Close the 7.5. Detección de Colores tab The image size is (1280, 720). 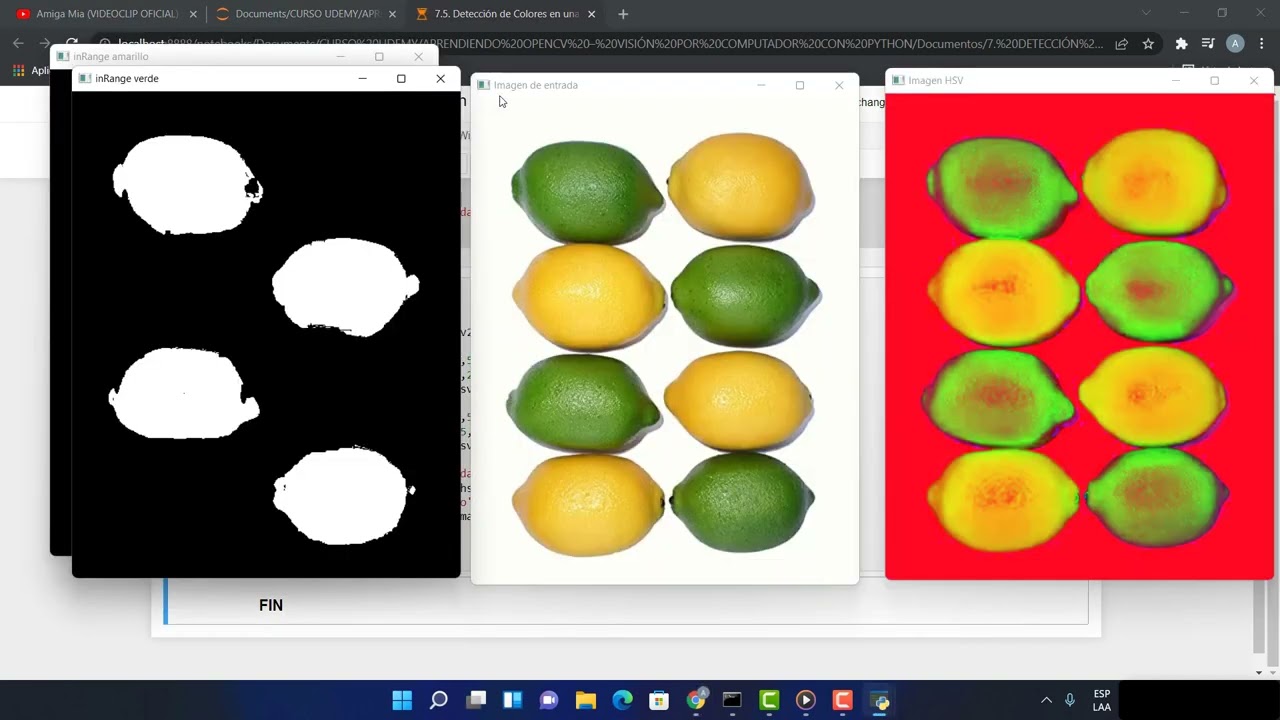592,14
